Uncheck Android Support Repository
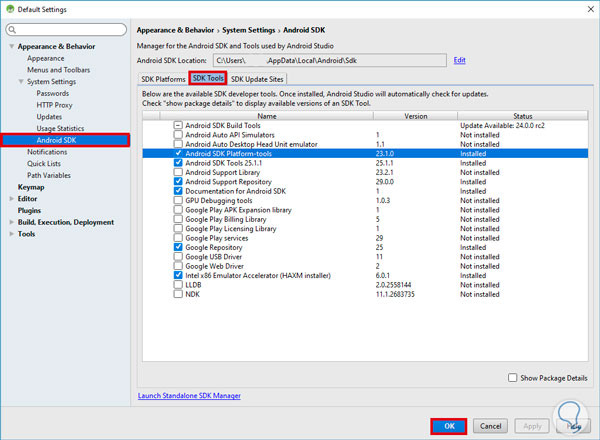The image size is (600, 440). (x=178, y=181)
